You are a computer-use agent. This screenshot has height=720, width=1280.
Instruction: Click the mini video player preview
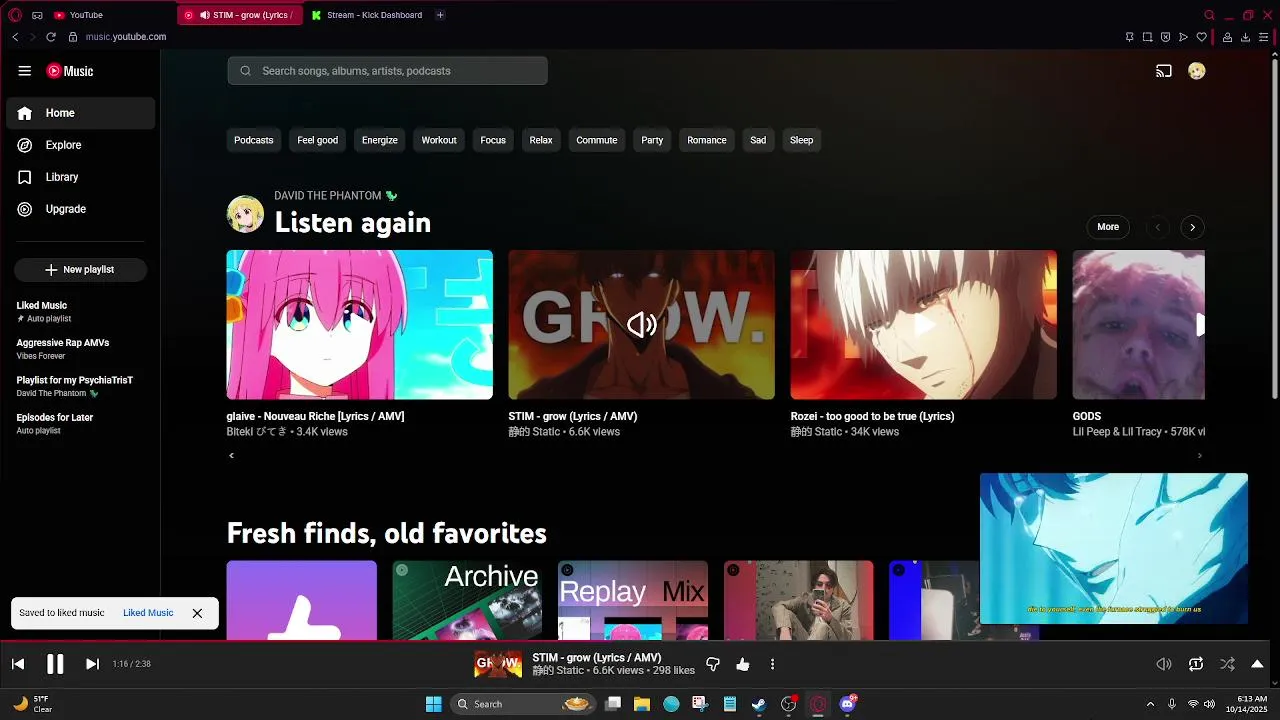(1114, 549)
